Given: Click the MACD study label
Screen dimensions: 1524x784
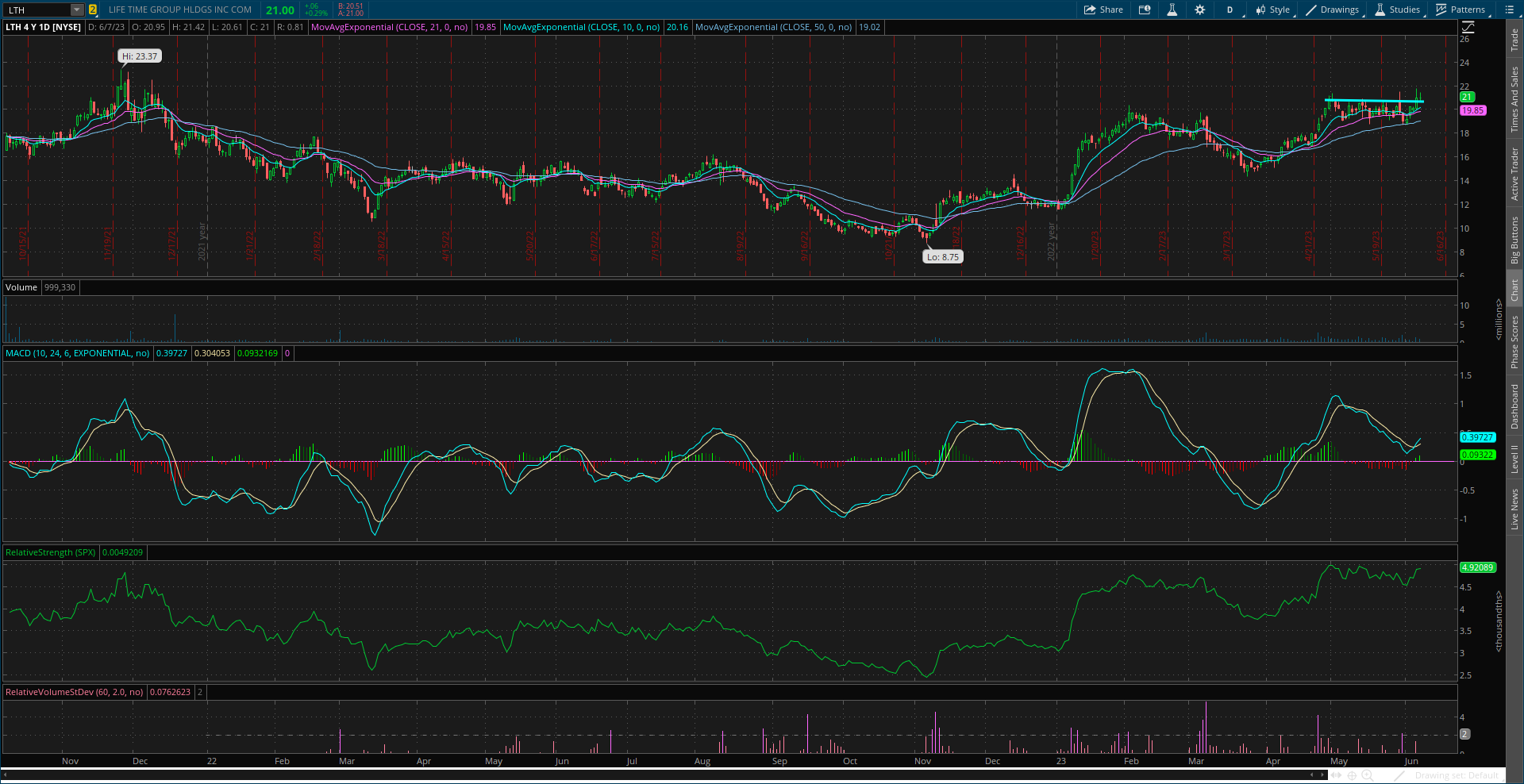Looking at the screenshot, I should (x=78, y=353).
